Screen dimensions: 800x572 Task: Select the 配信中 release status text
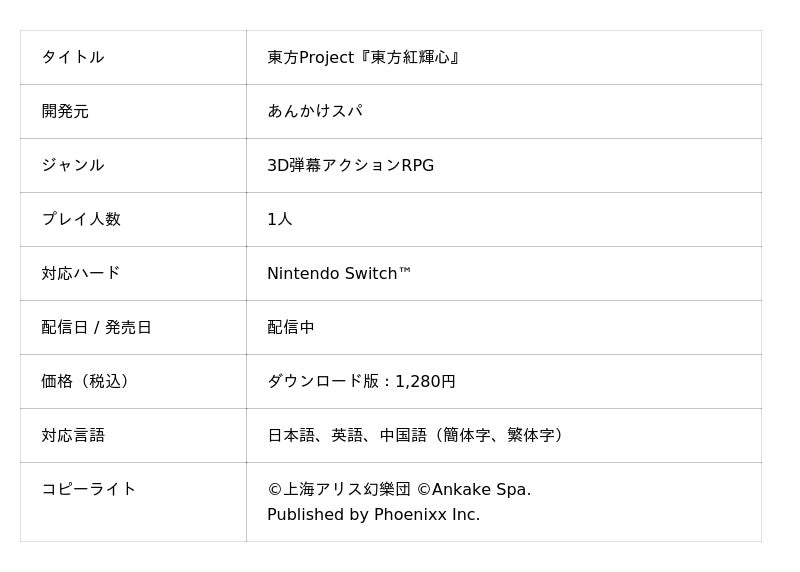(x=291, y=328)
